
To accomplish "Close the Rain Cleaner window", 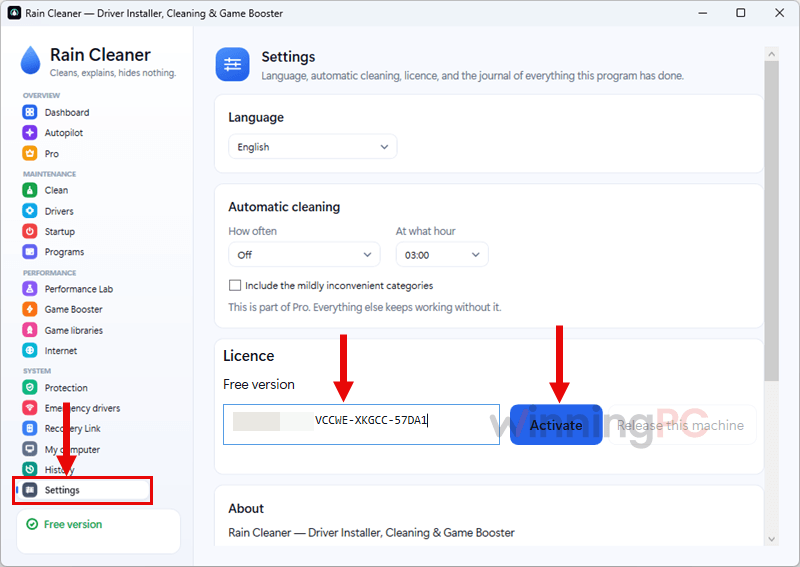I will [x=780, y=13].
